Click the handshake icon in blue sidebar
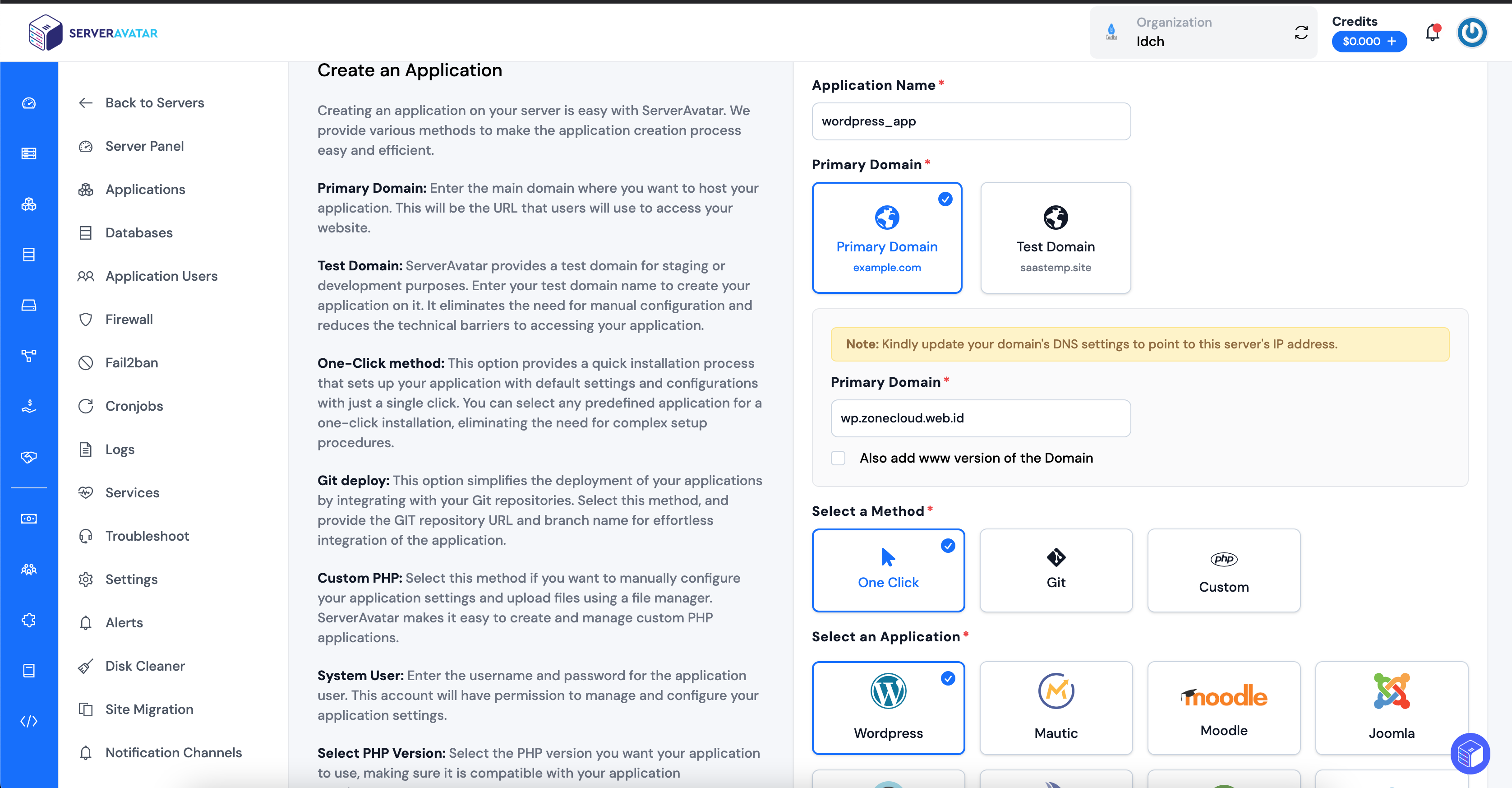The height and width of the screenshot is (788, 1512). coord(29,457)
